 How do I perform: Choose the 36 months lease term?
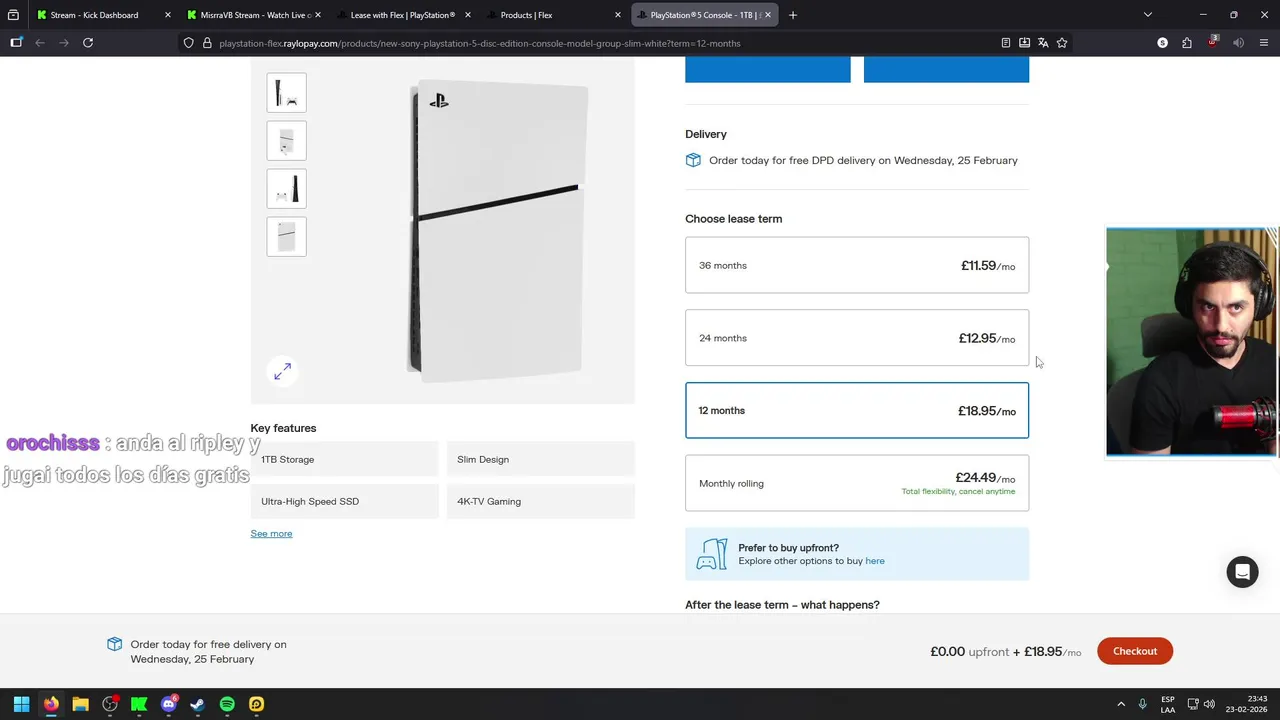[857, 265]
